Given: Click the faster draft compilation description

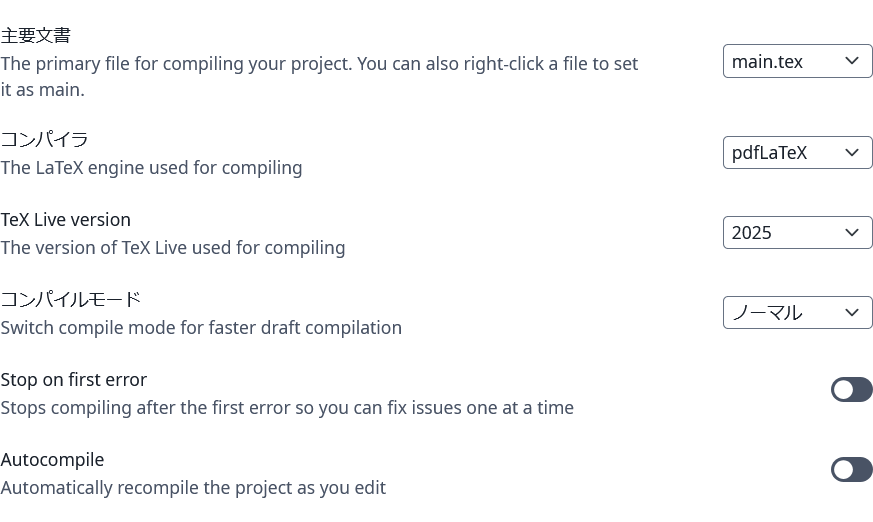Looking at the screenshot, I should pyautogui.click(x=201, y=328).
